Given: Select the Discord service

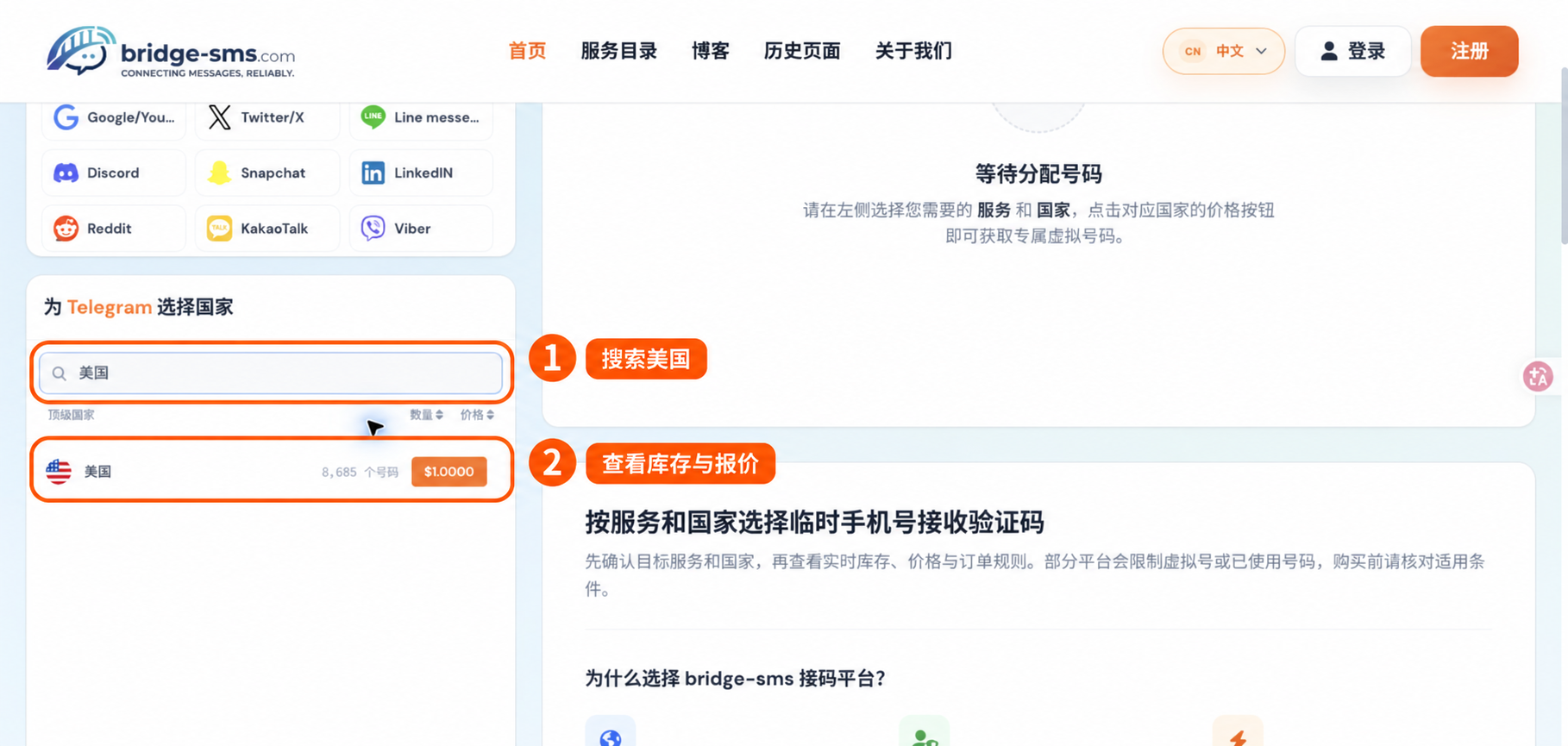Looking at the screenshot, I should pyautogui.click(x=114, y=172).
